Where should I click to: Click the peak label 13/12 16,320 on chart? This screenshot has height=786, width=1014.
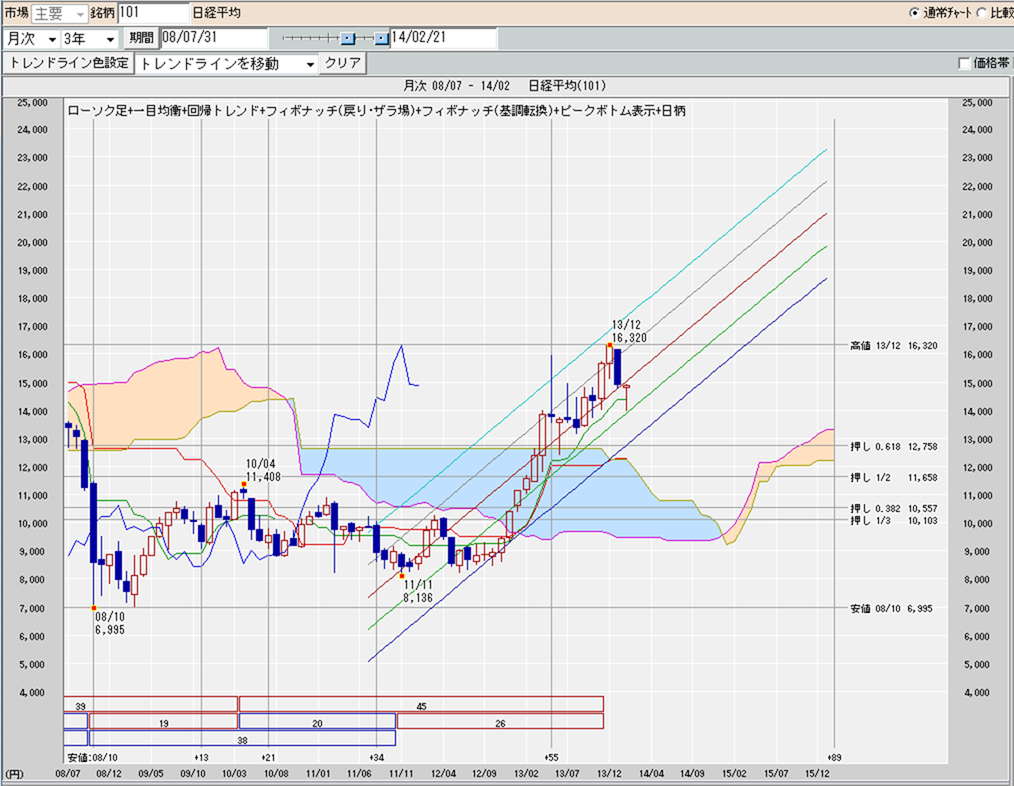[x=629, y=331]
